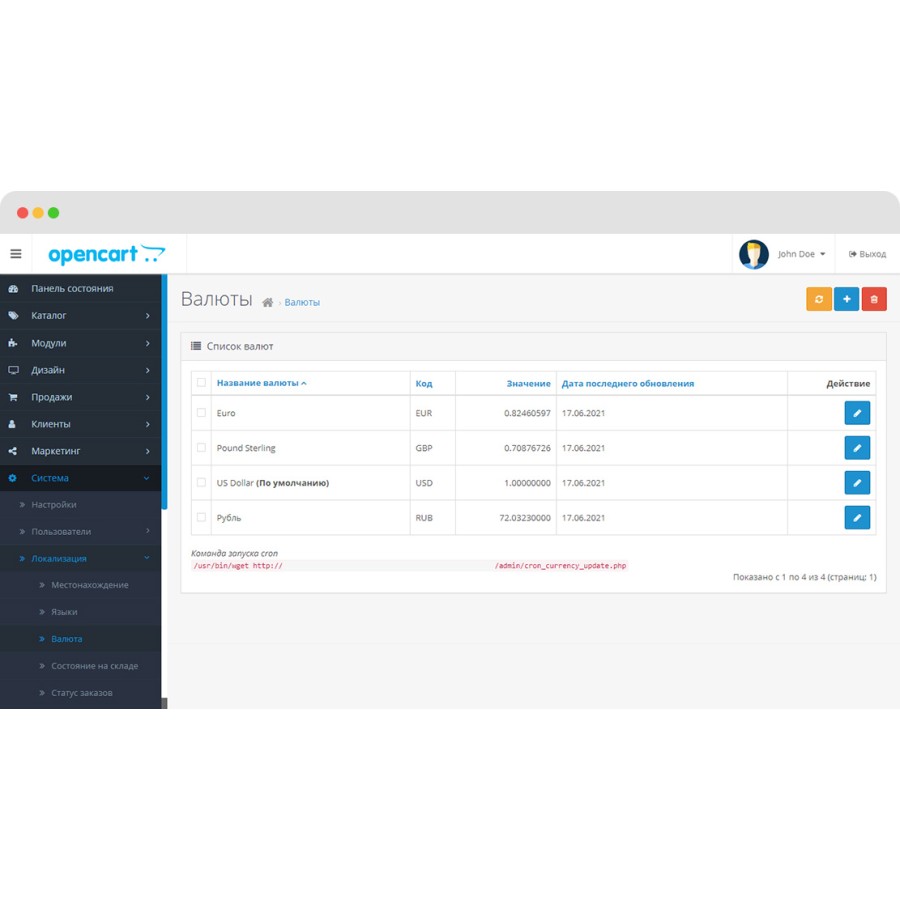Click the Модули puzzle icon
900x900 pixels.
click(x=13, y=343)
